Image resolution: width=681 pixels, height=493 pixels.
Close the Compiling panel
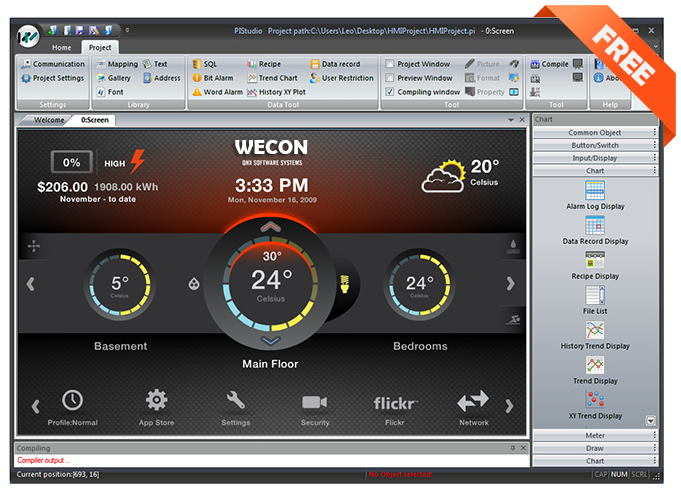pyautogui.click(x=523, y=448)
